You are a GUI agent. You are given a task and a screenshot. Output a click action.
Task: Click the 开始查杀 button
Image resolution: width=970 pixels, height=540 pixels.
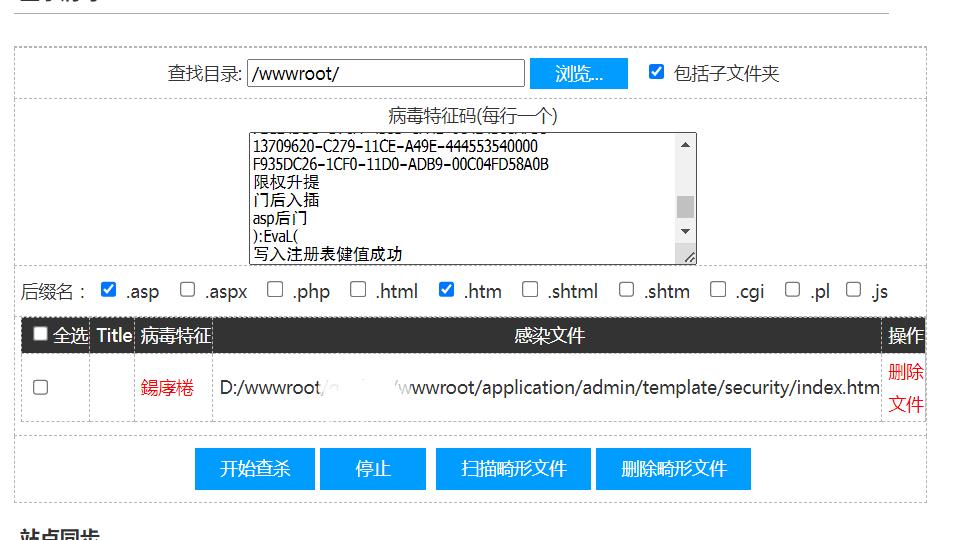coord(255,469)
